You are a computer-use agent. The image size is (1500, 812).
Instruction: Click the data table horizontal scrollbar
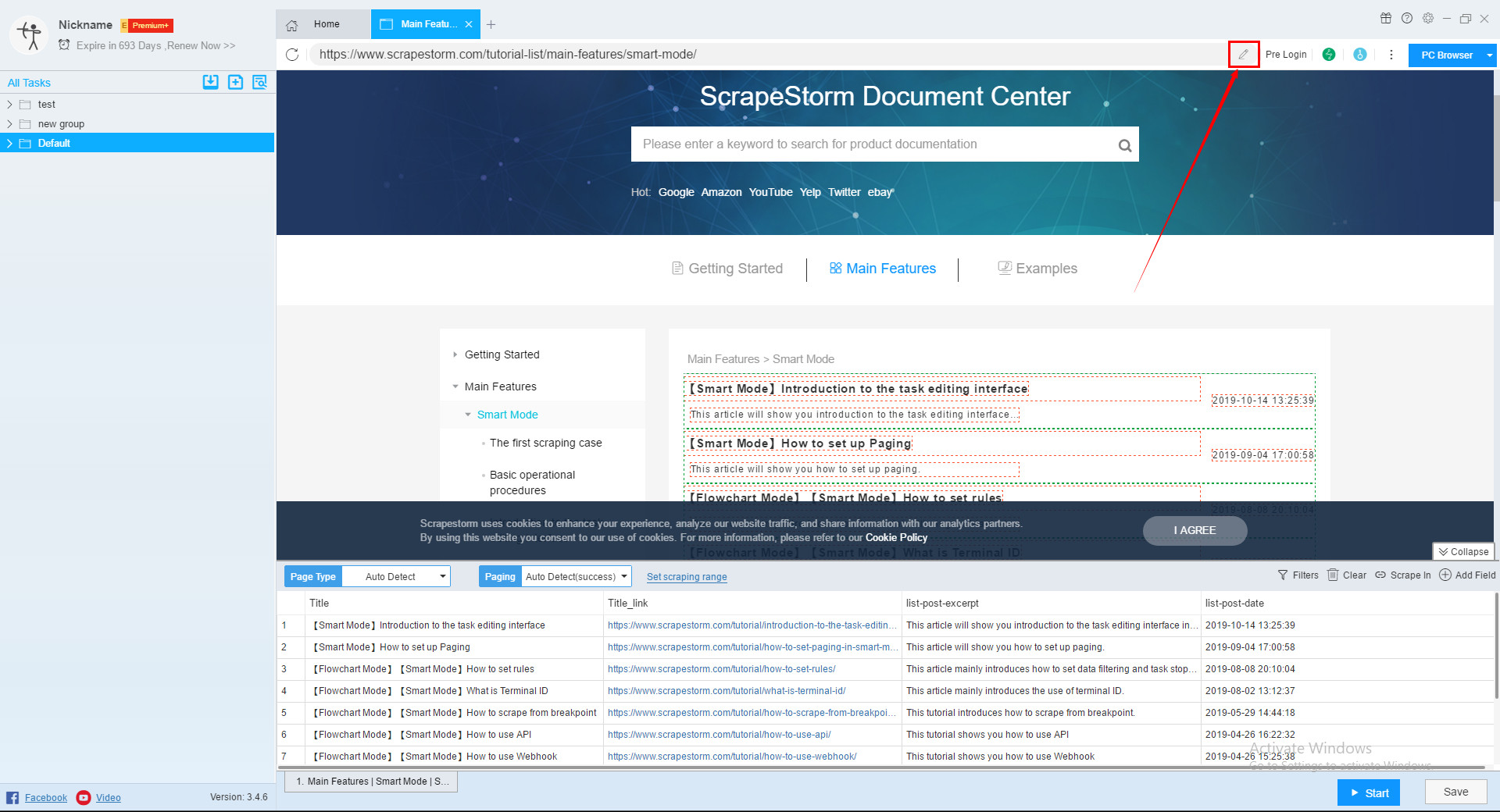[x=880, y=768]
